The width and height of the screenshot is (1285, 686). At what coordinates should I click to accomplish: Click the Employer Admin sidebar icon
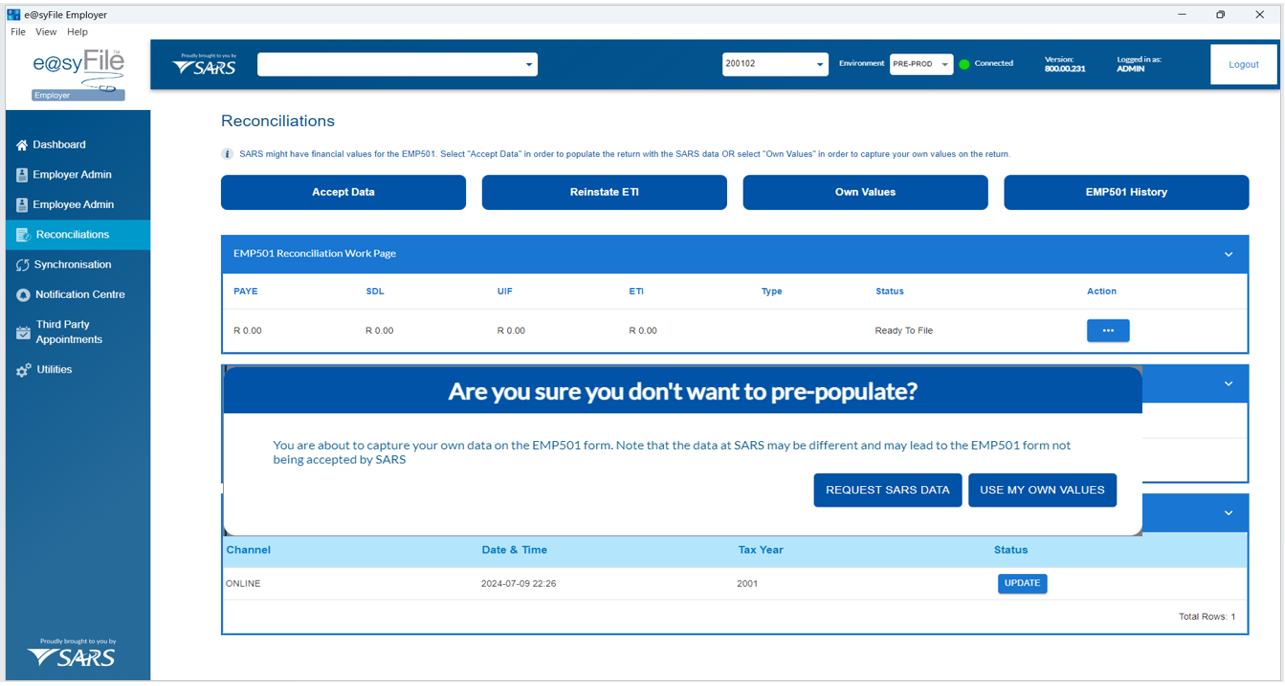coord(22,175)
